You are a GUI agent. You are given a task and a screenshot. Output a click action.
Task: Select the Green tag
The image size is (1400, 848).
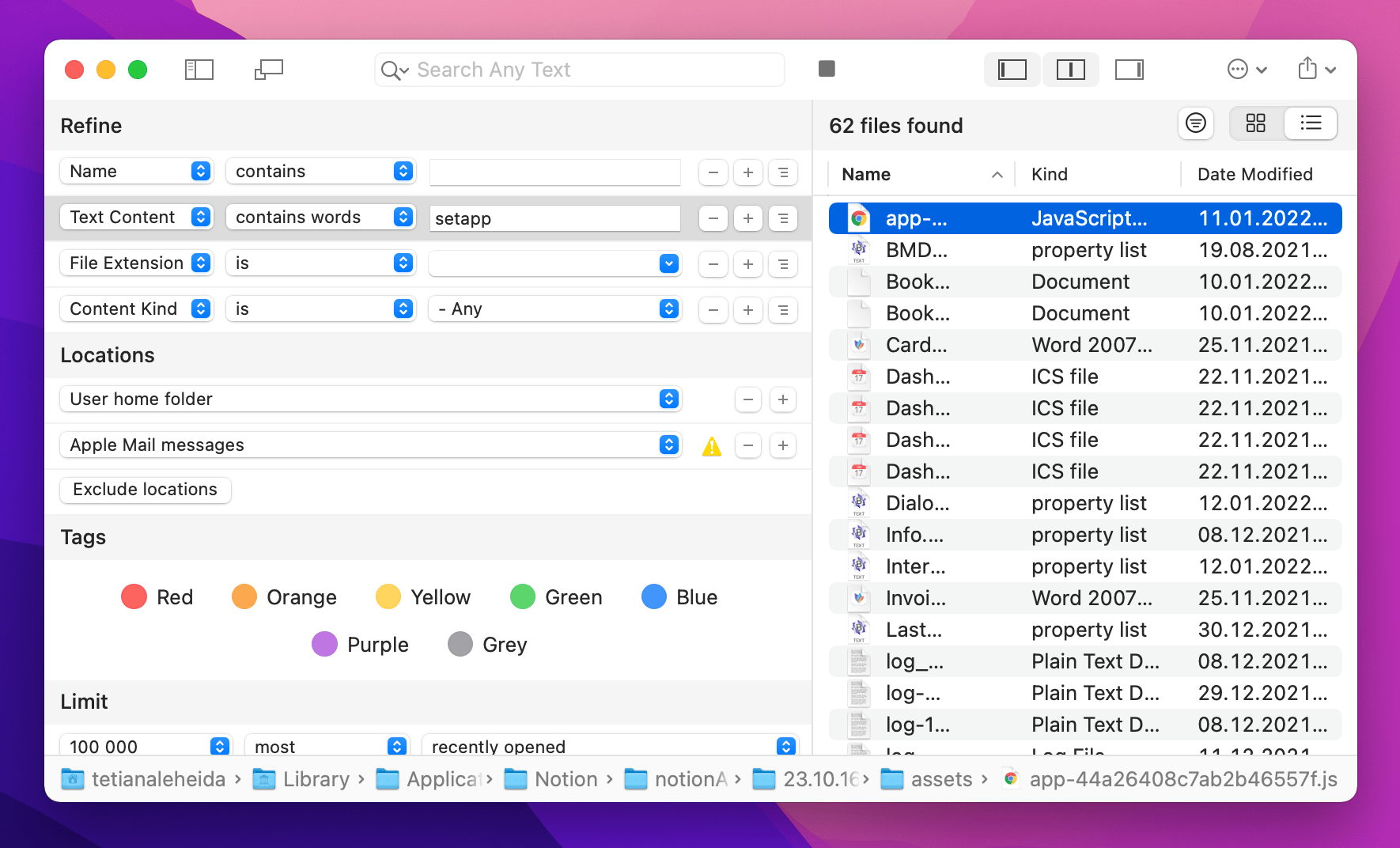pos(557,597)
